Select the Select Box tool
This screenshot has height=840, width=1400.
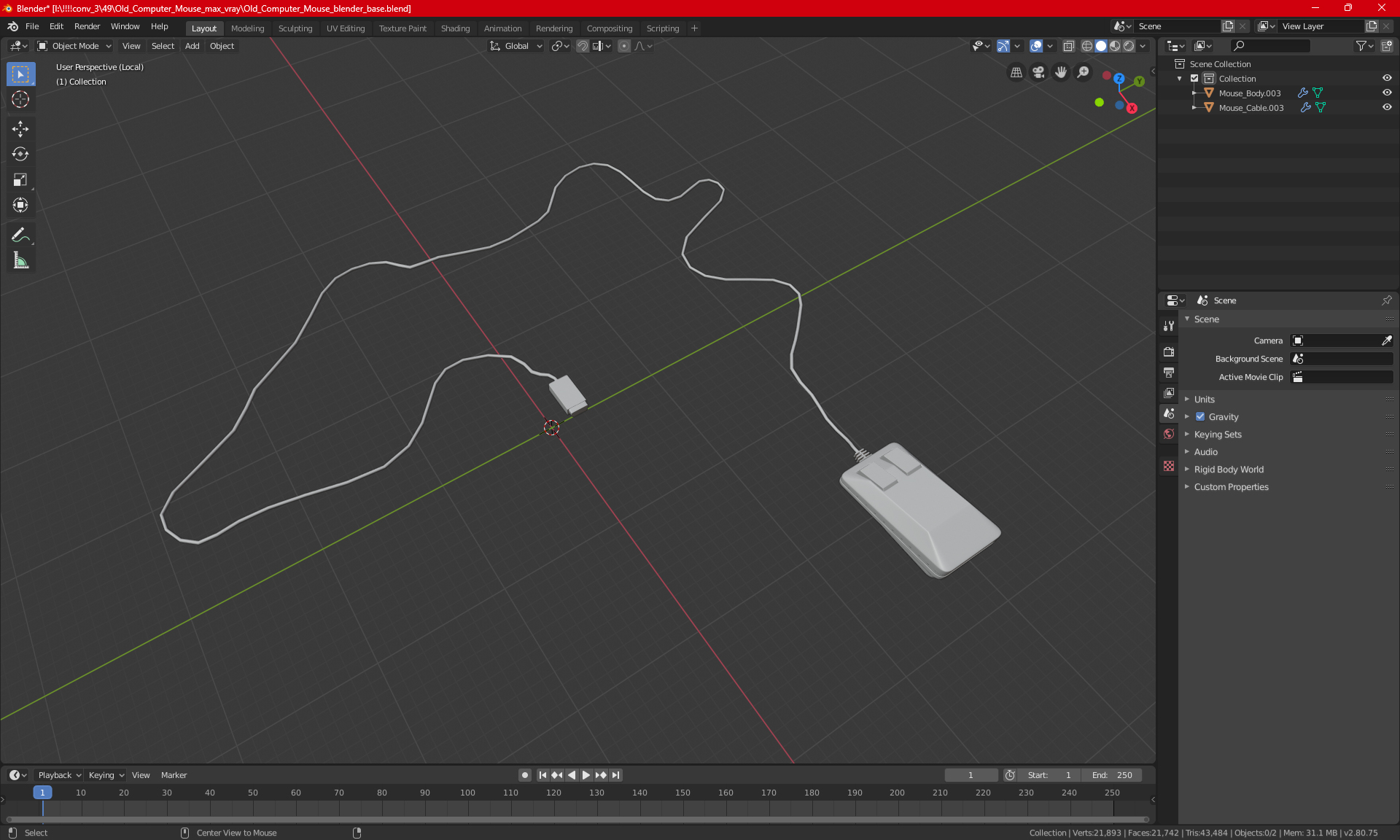(20, 74)
